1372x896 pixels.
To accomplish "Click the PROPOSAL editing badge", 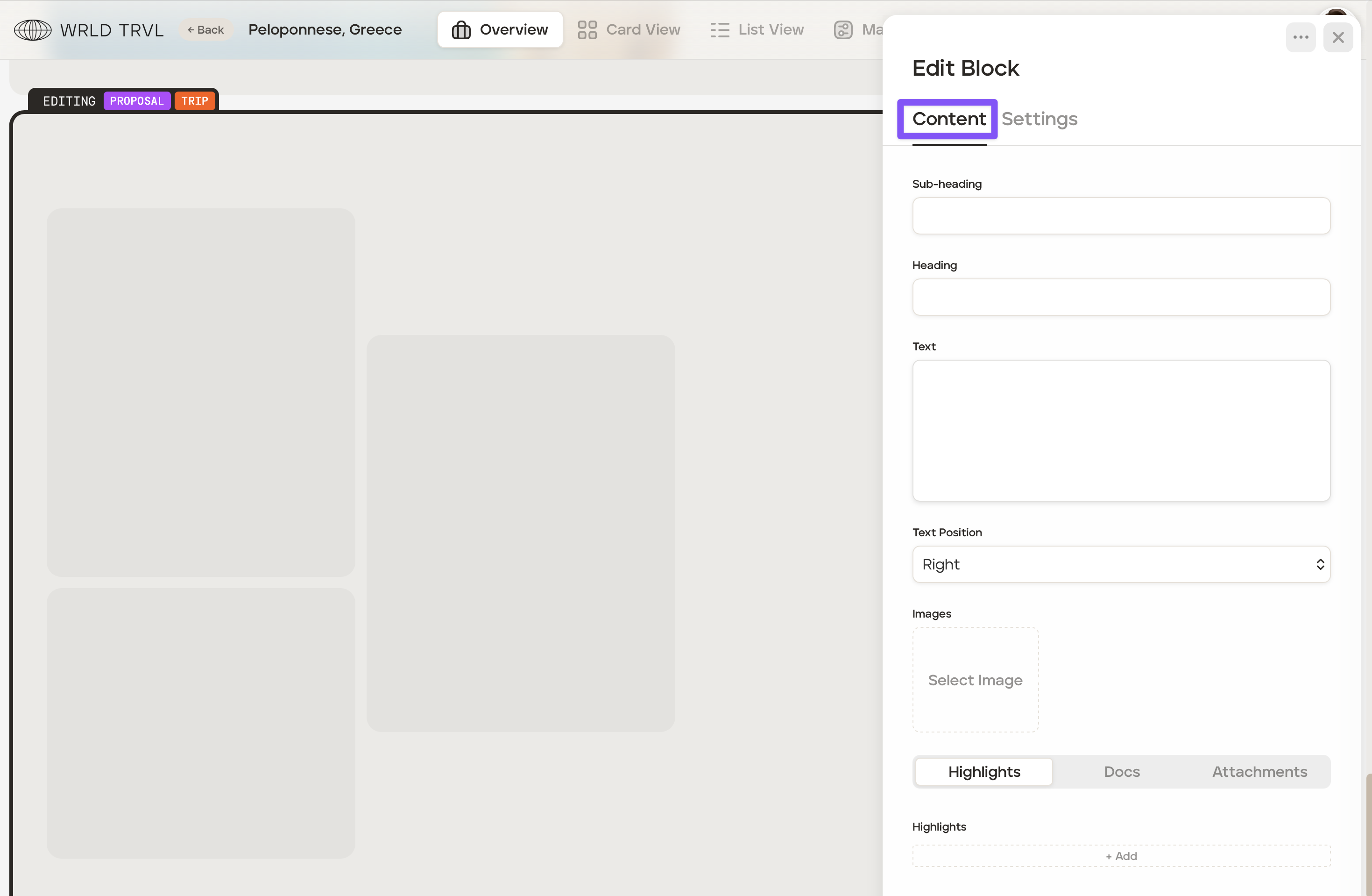I will [137, 101].
